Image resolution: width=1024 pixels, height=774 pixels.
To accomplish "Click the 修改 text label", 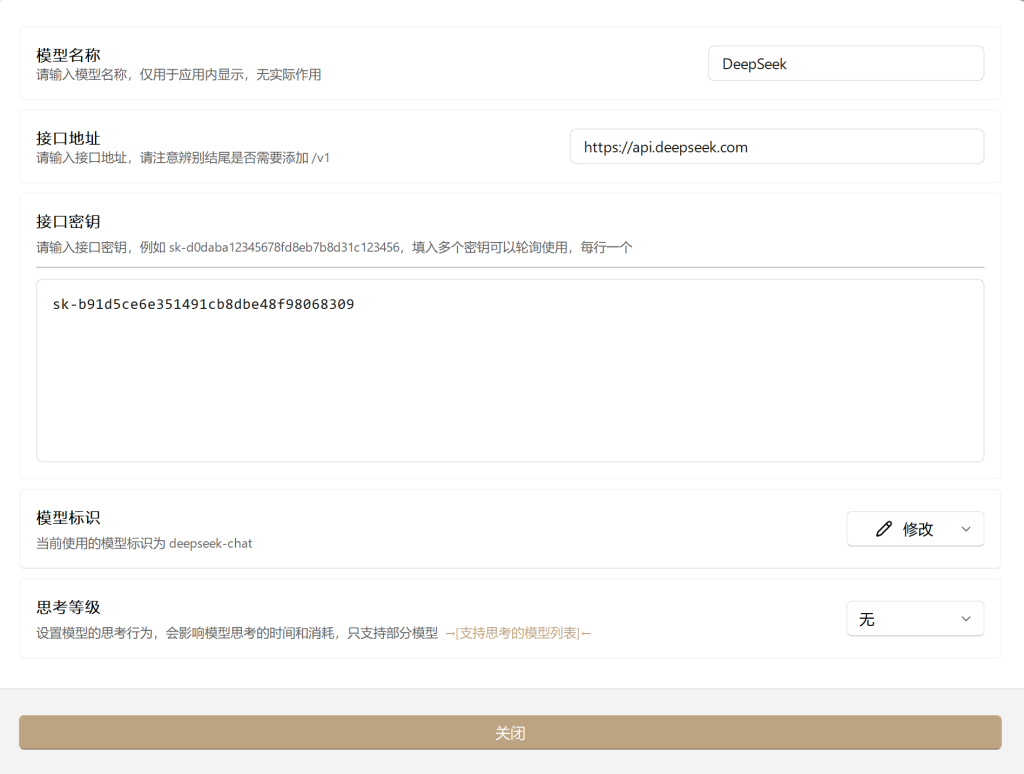I will [918, 529].
